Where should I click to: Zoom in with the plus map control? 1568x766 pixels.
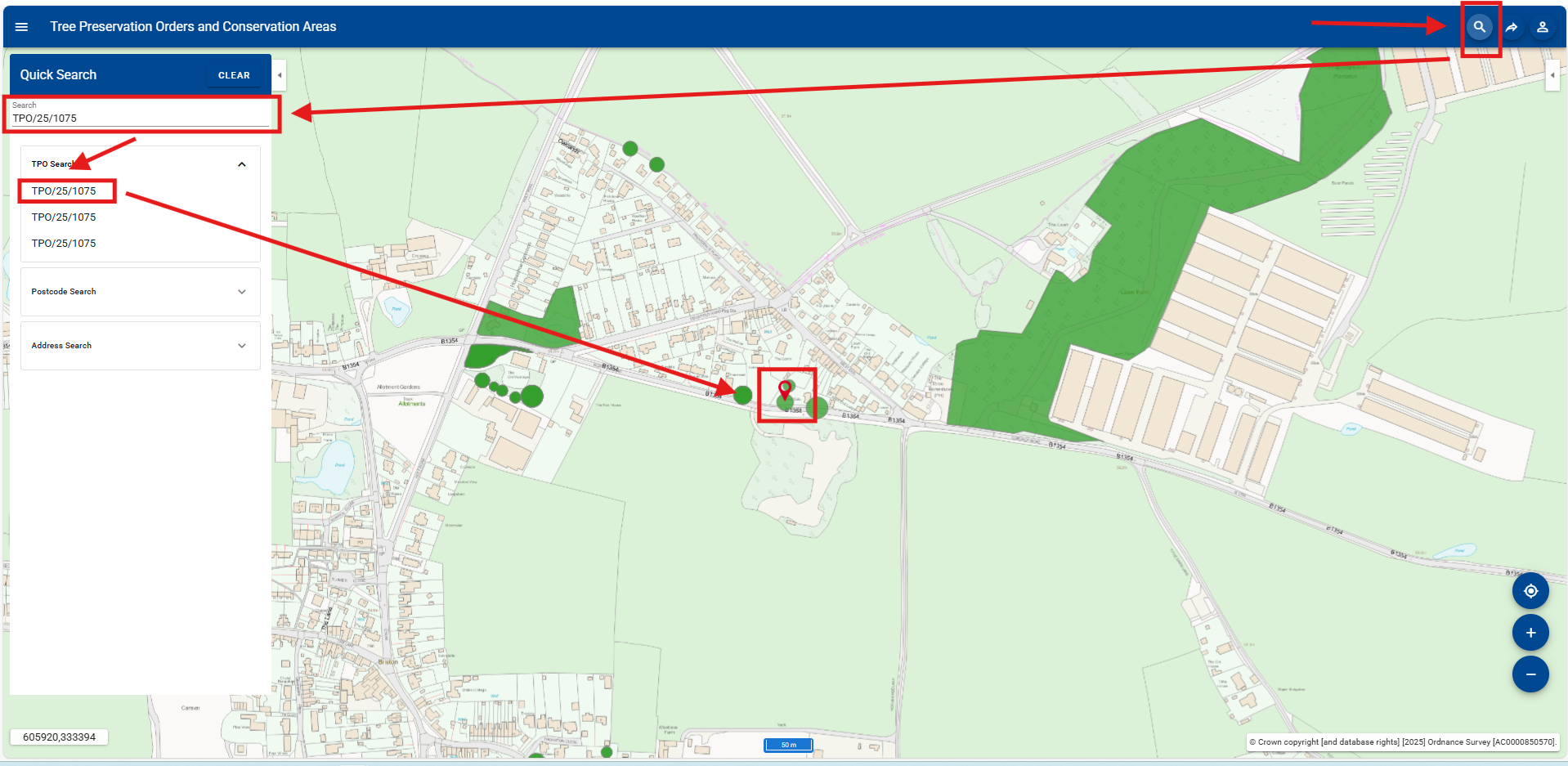coord(1530,632)
